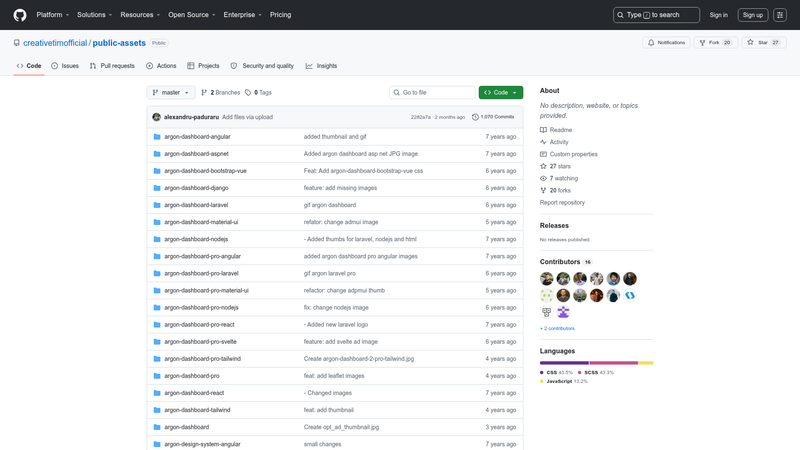The width and height of the screenshot is (800, 450).
Task: Click the Sign up button
Action: 753,15
